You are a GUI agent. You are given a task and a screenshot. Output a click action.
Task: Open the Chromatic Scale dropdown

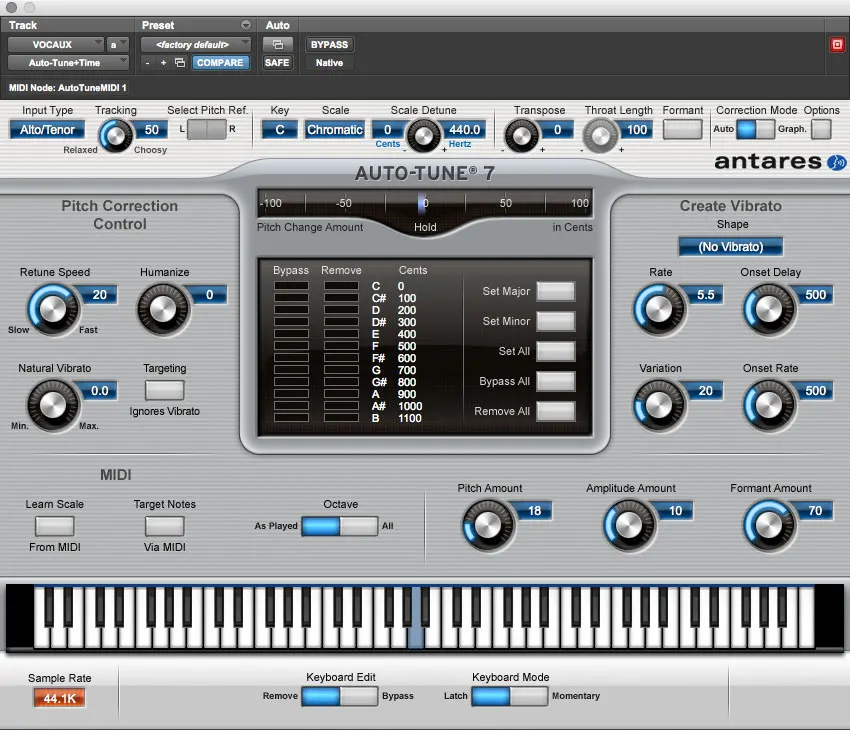click(x=334, y=130)
